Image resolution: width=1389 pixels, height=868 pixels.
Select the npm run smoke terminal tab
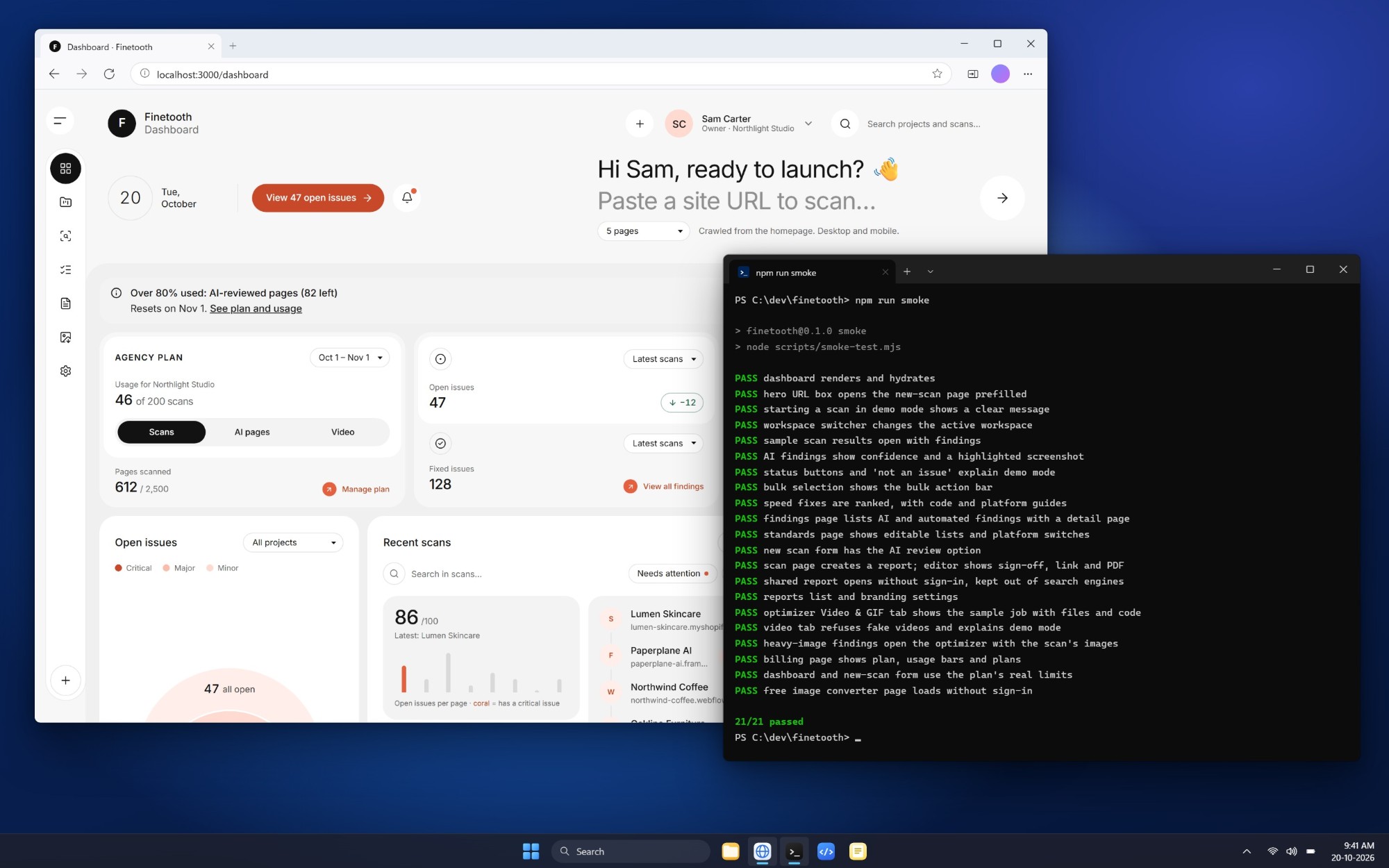coord(813,273)
